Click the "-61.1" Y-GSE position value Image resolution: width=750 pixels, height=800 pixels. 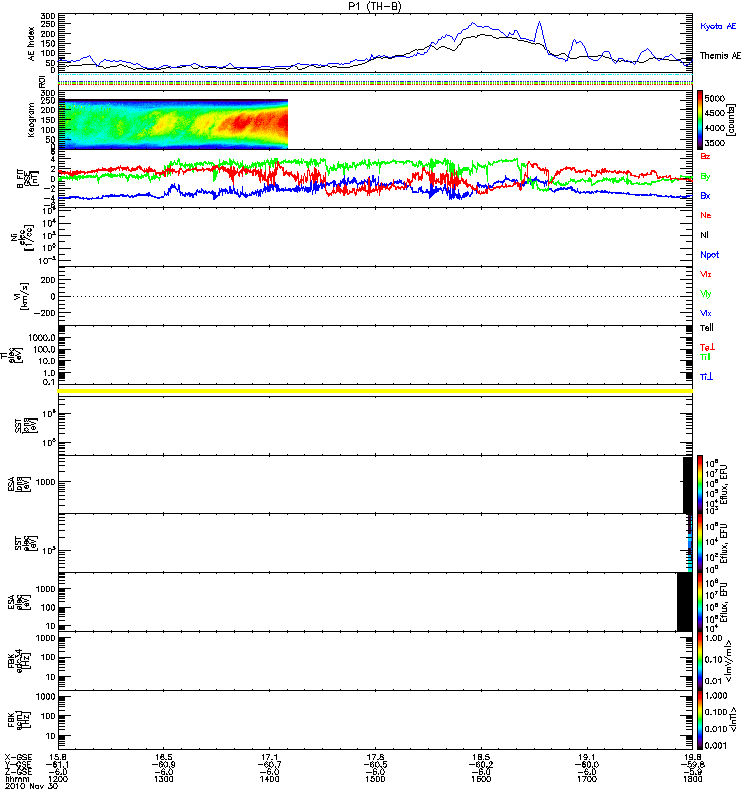57,765
